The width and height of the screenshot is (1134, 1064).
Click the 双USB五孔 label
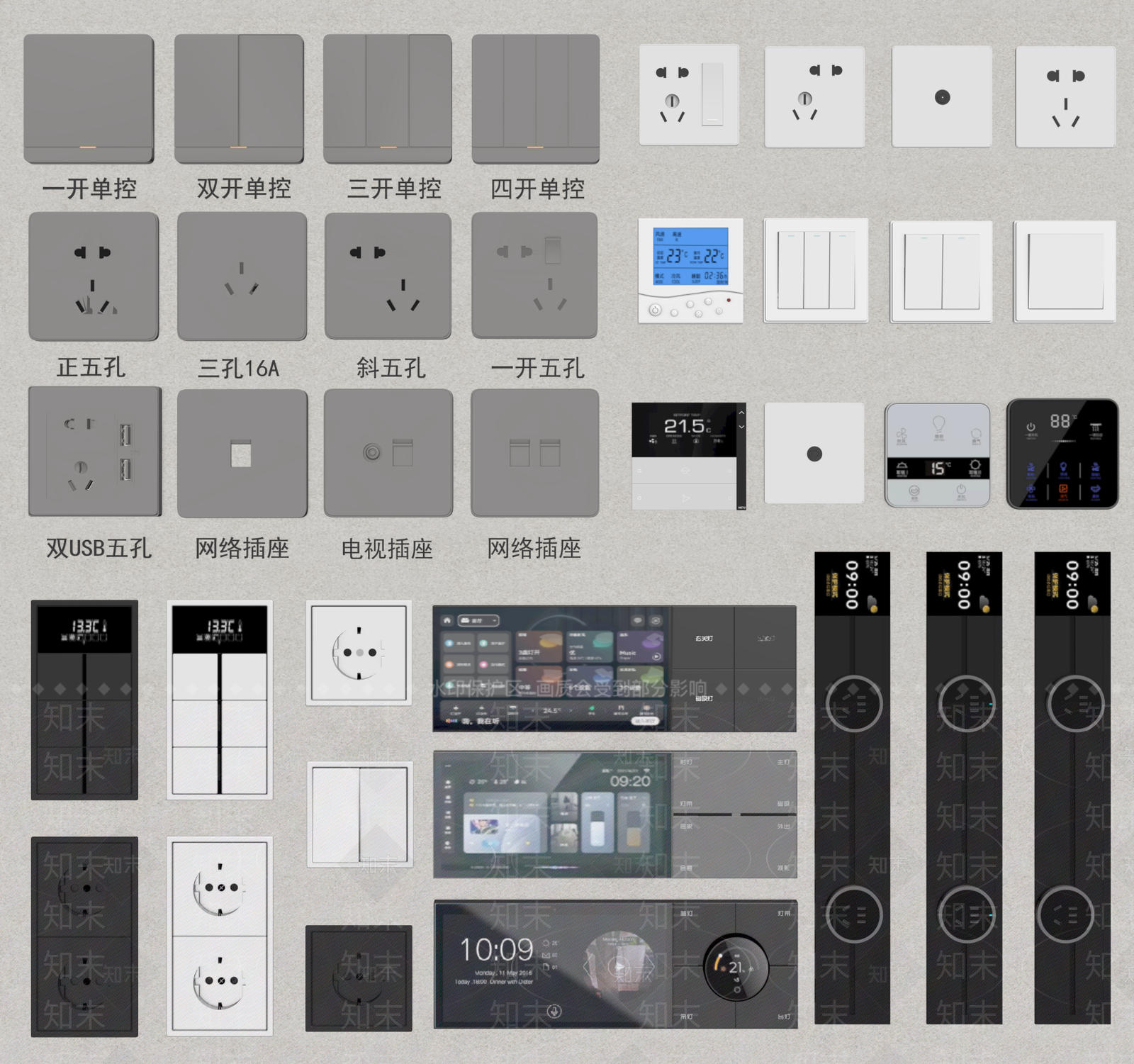pyautogui.click(x=99, y=548)
